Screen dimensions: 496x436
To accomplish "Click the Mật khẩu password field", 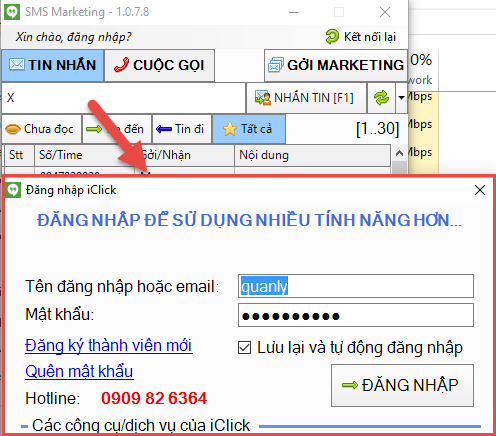I will 356,315.
